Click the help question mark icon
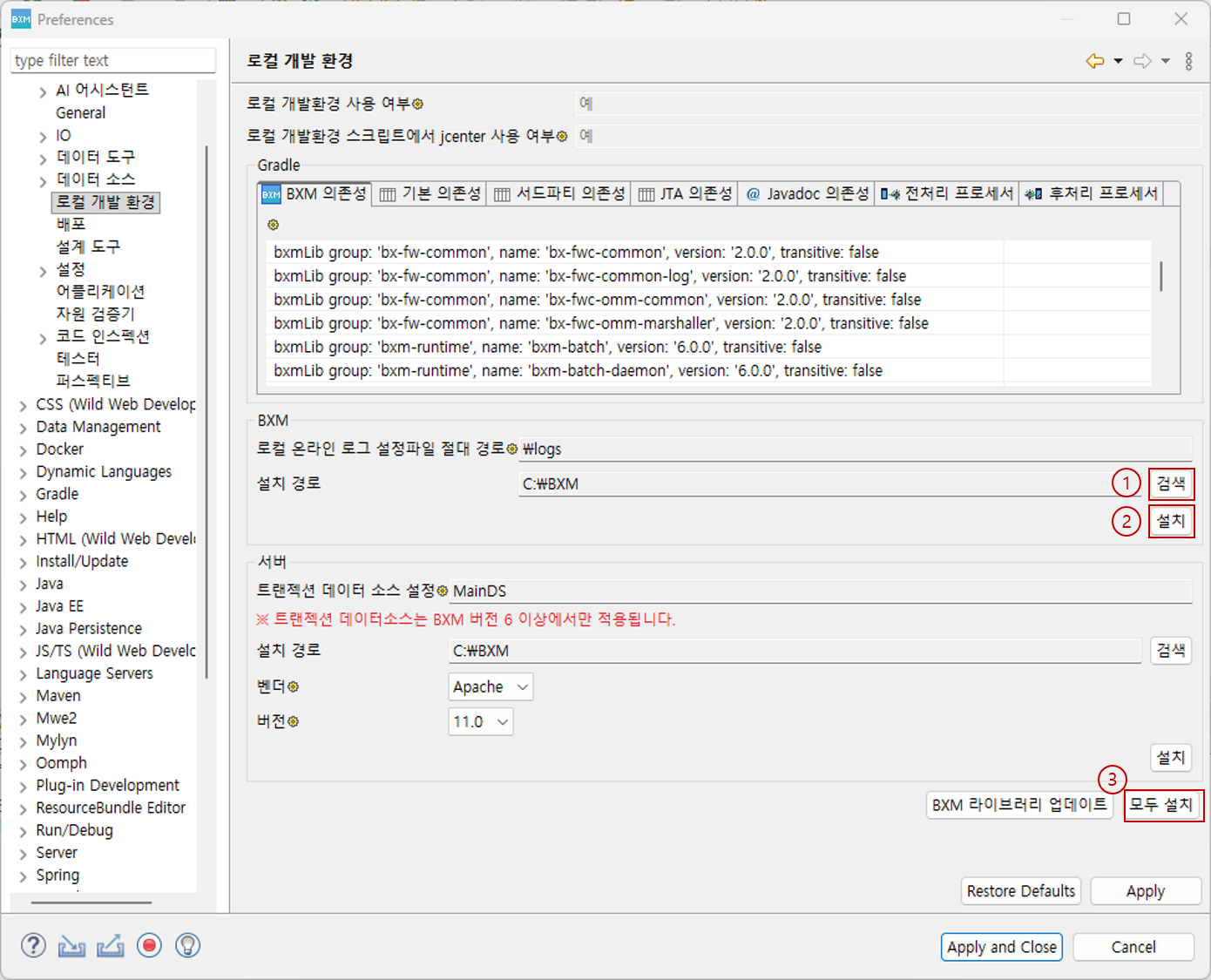 (33, 945)
